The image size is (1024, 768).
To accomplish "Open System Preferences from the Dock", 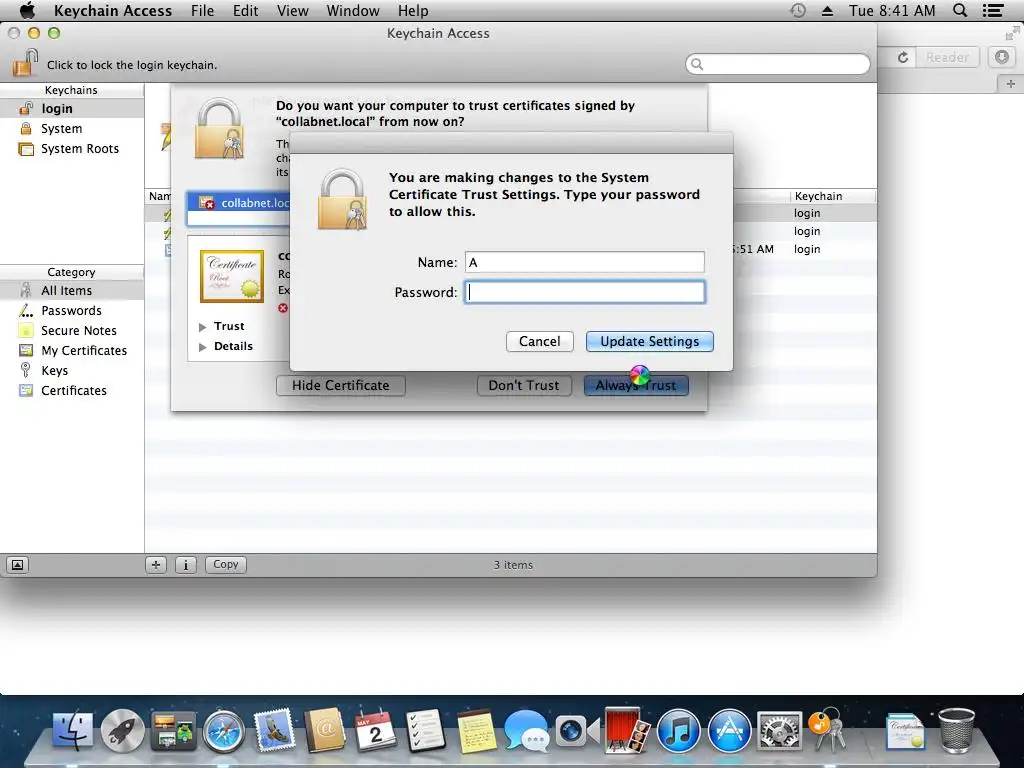I will [x=778, y=731].
